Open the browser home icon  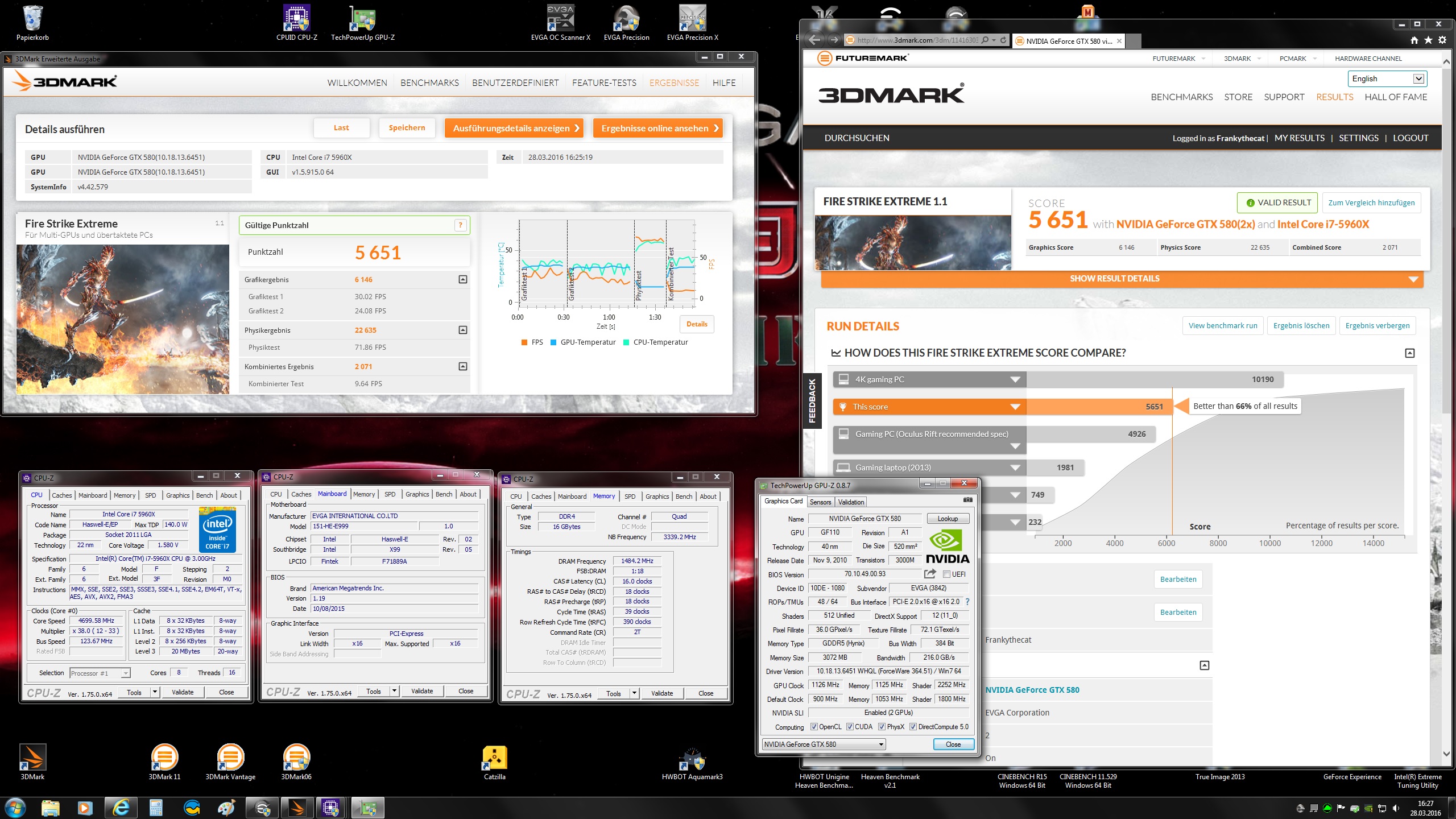[1414, 40]
